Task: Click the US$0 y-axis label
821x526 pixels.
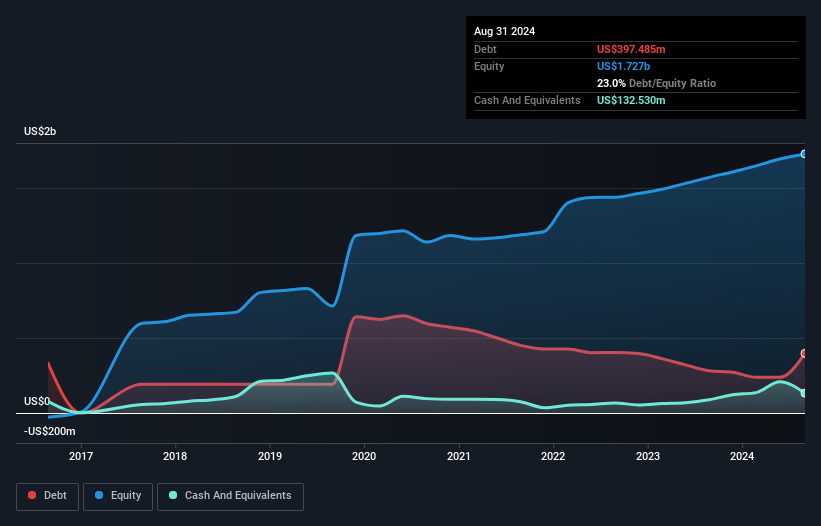Action: (x=37, y=401)
